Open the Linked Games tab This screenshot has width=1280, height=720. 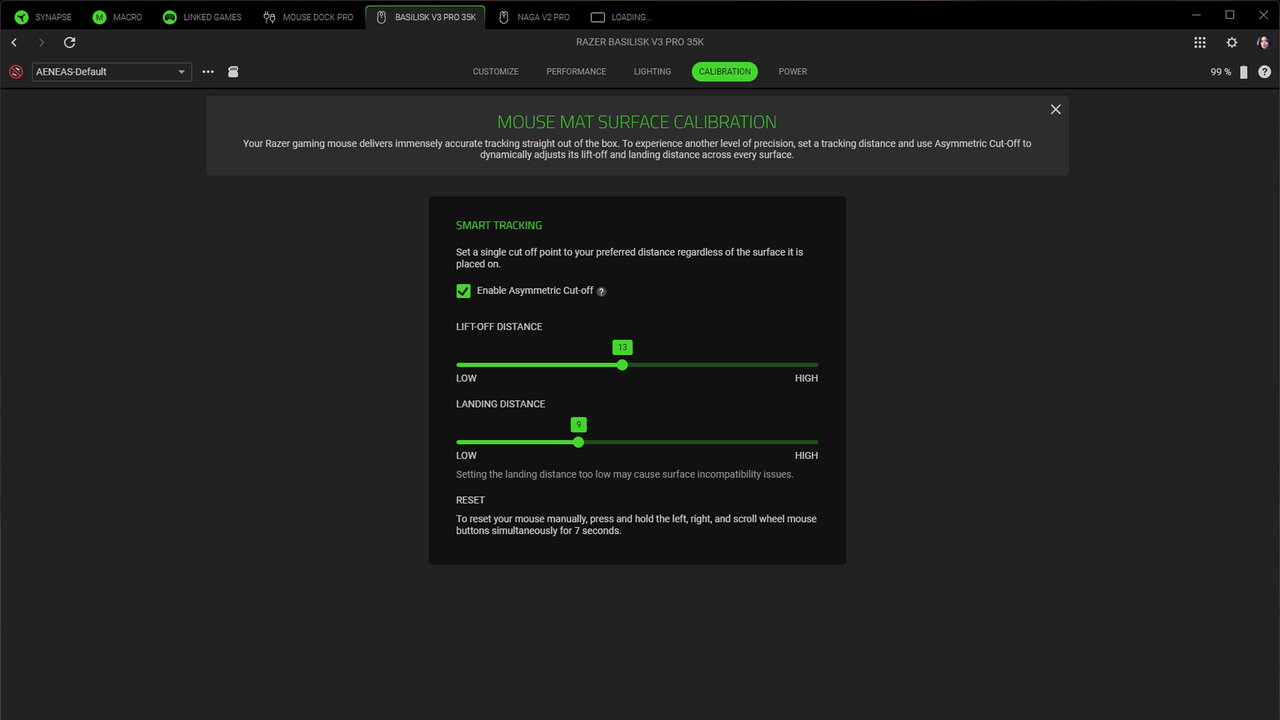tap(203, 17)
